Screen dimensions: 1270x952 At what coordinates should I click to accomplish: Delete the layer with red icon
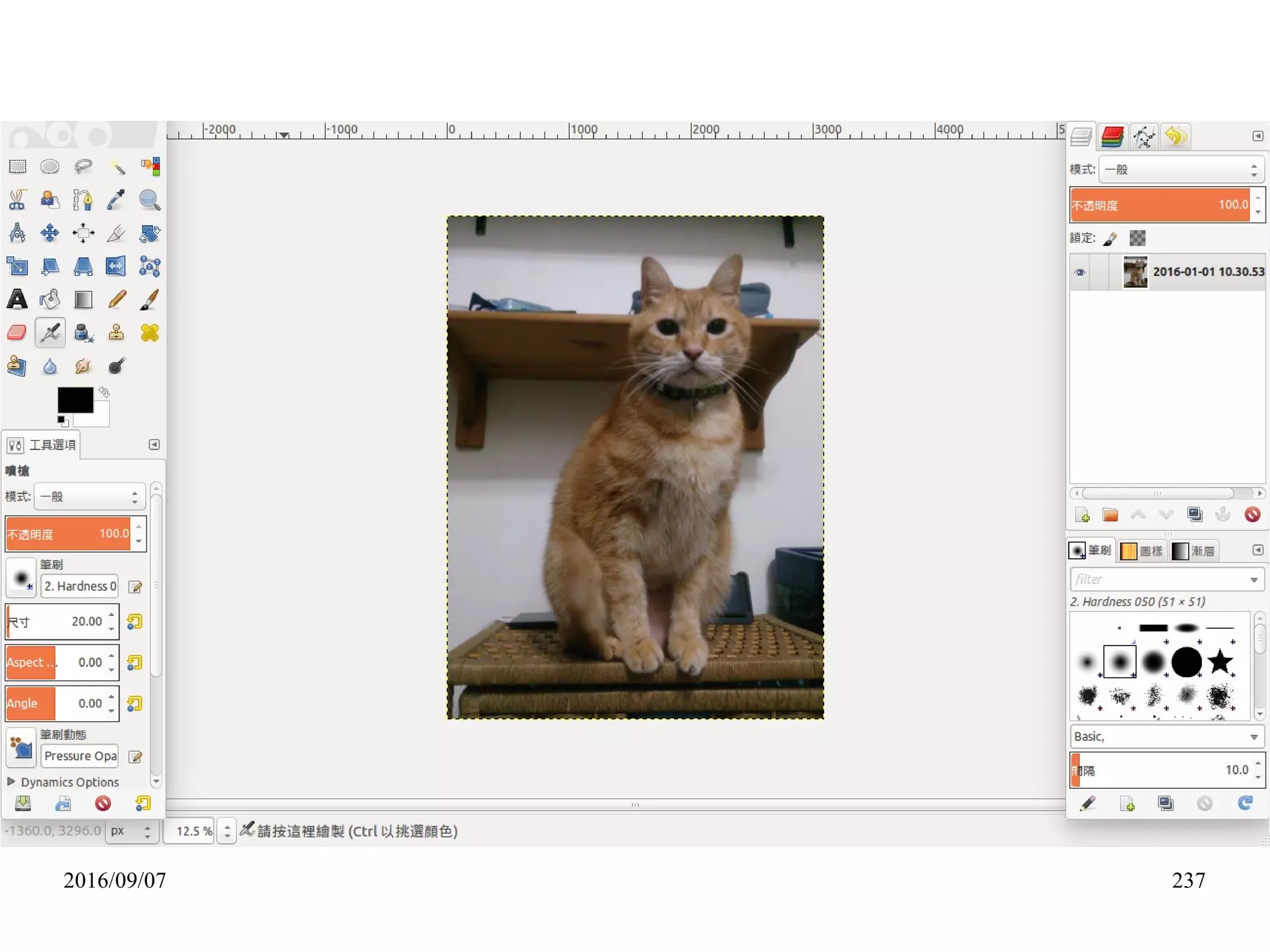pyautogui.click(x=1252, y=515)
